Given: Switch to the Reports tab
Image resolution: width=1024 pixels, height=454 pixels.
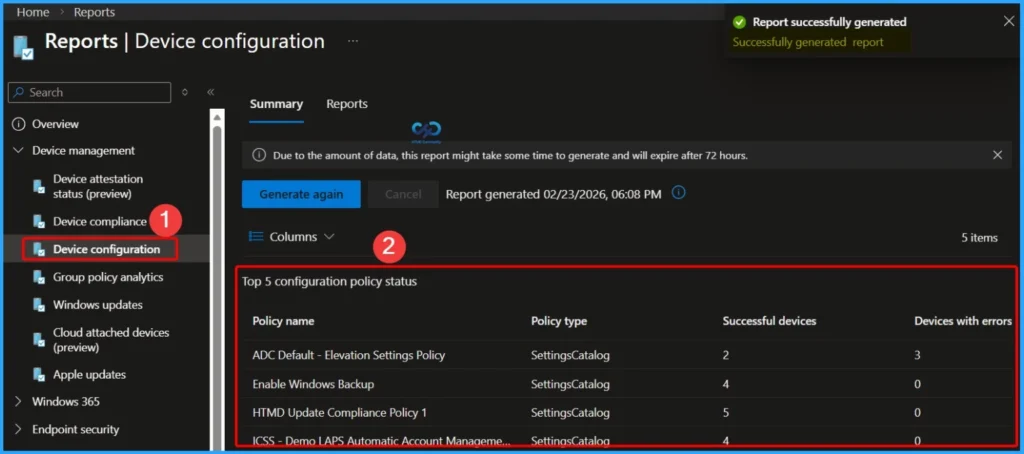Looking at the screenshot, I should [347, 105].
